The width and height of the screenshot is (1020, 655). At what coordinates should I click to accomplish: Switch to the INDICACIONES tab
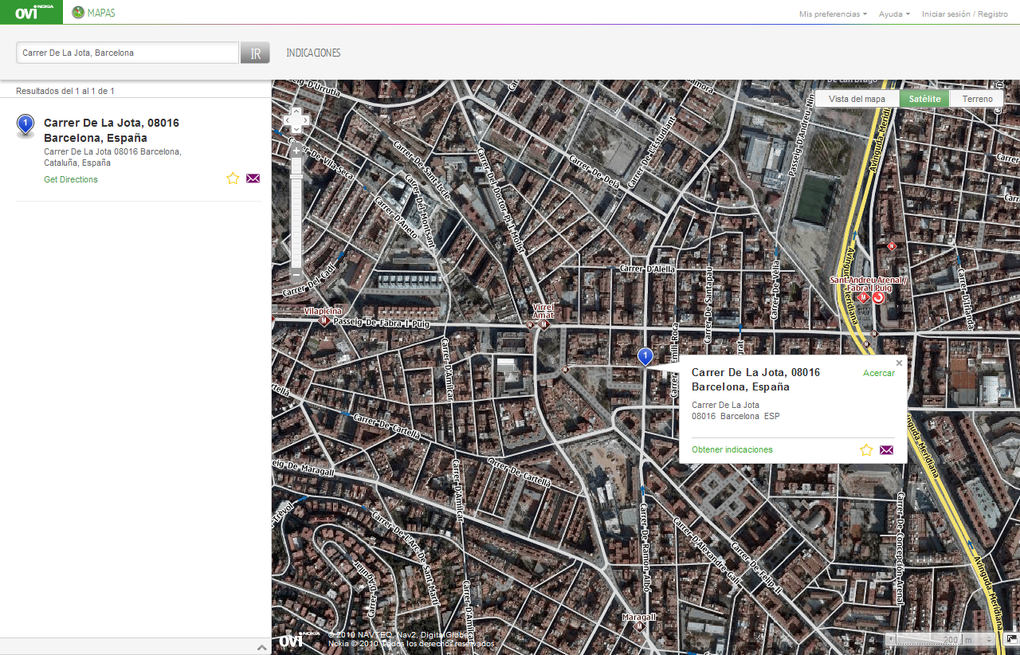(313, 52)
